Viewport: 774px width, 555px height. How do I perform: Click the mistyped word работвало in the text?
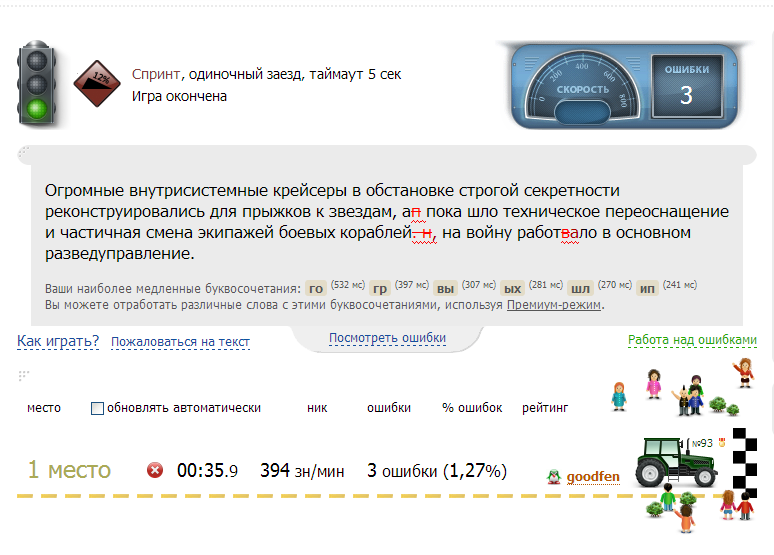click(556, 232)
